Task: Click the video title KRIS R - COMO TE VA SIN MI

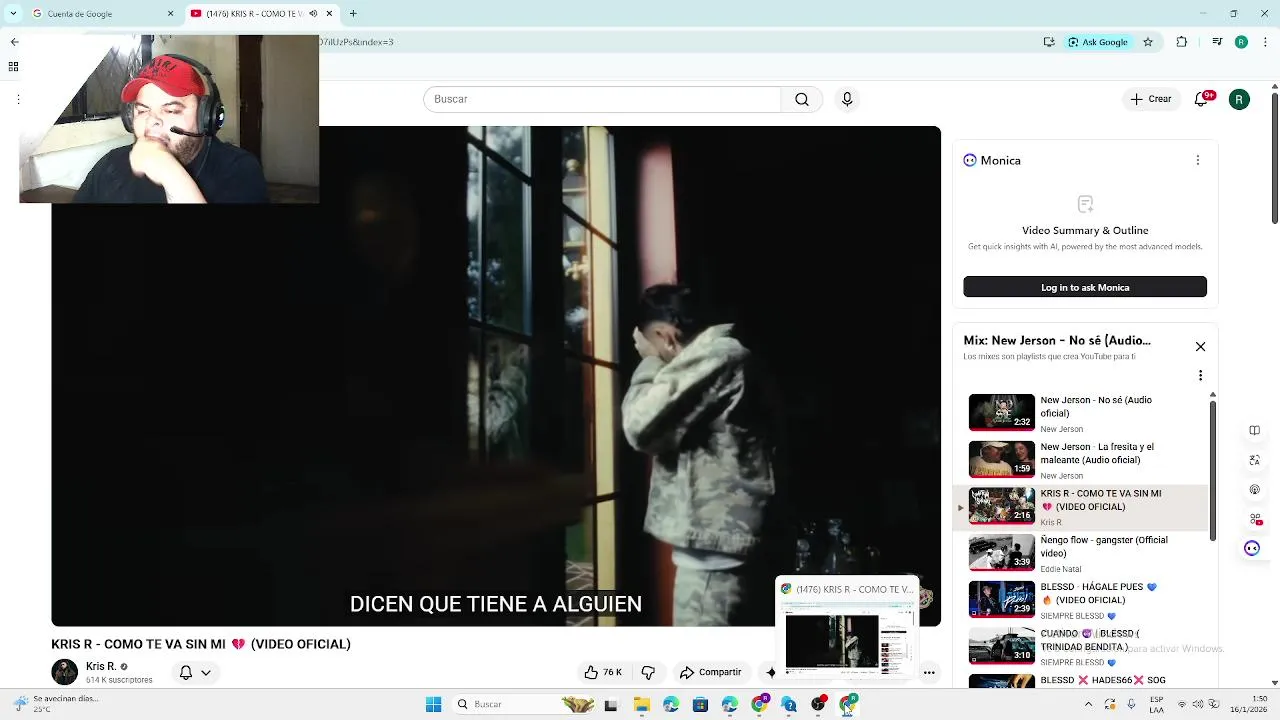Action: [x=201, y=644]
